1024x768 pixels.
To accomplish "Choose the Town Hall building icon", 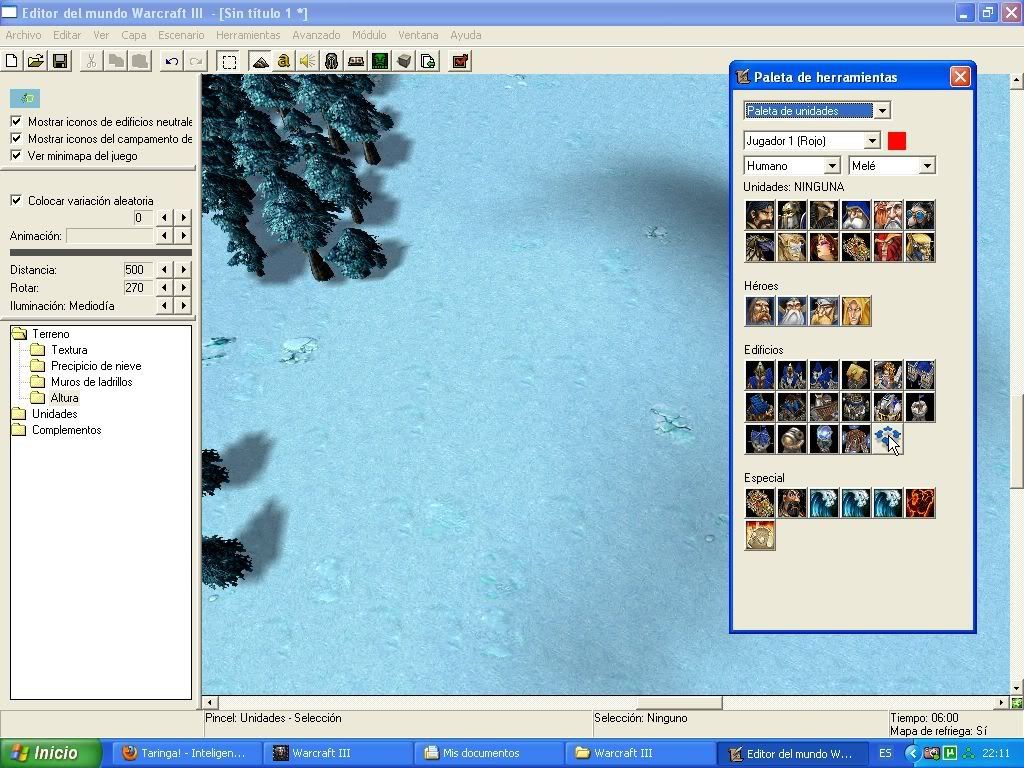I will tap(760, 375).
